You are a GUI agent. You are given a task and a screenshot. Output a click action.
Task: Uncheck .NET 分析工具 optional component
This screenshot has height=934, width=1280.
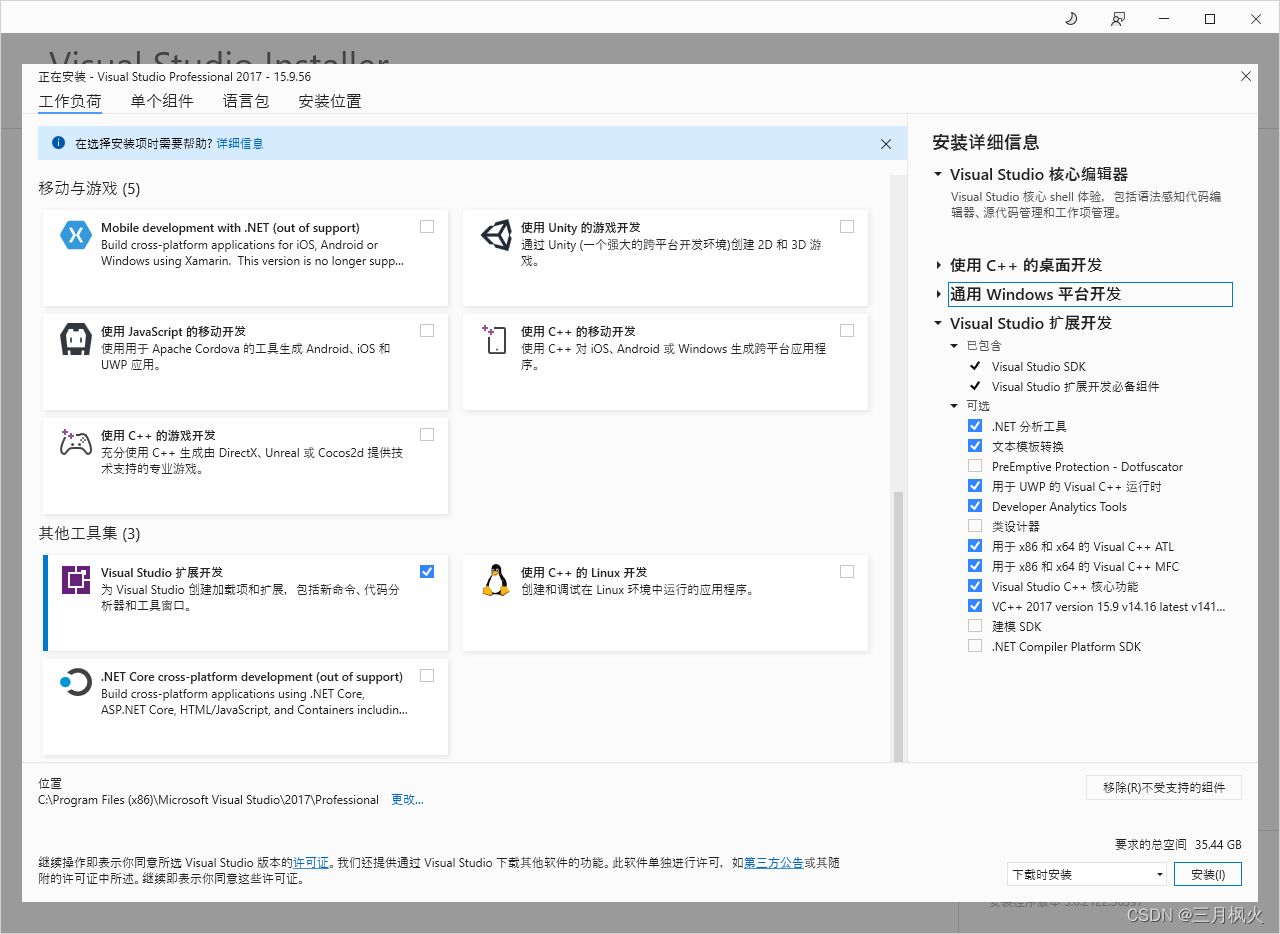click(x=975, y=426)
